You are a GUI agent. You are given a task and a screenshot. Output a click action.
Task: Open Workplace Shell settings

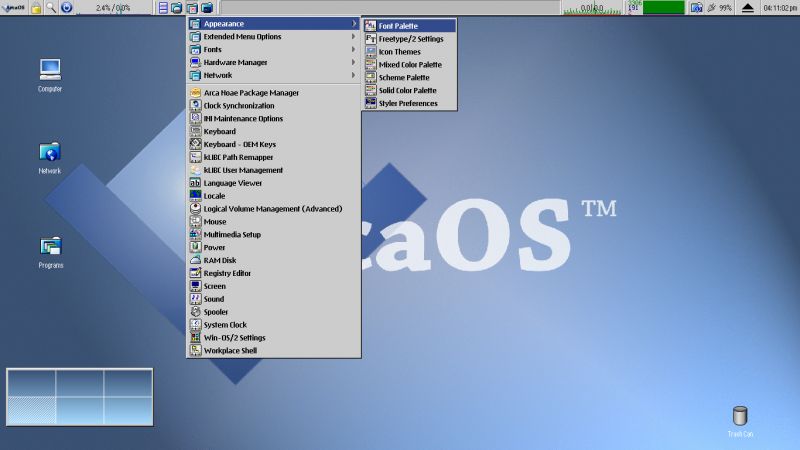pyautogui.click(x=273, y=351)
